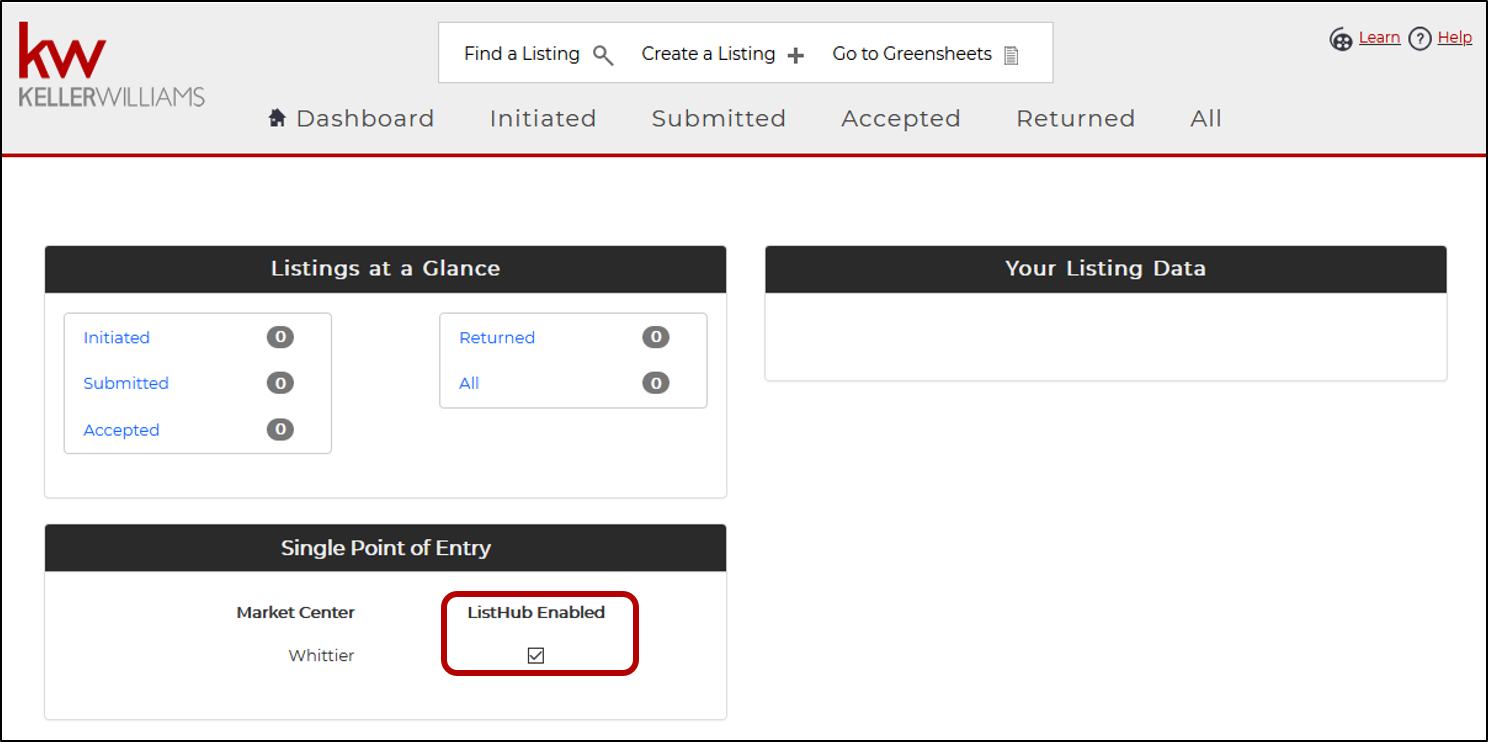Click the All link in Listings at a Glance
The width and height of the screenshot is (1488, 742).
469,383
